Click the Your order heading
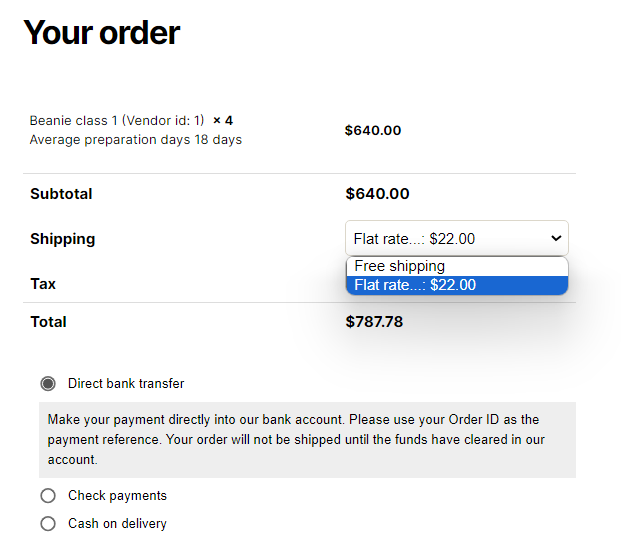 [x=102, y=32]
